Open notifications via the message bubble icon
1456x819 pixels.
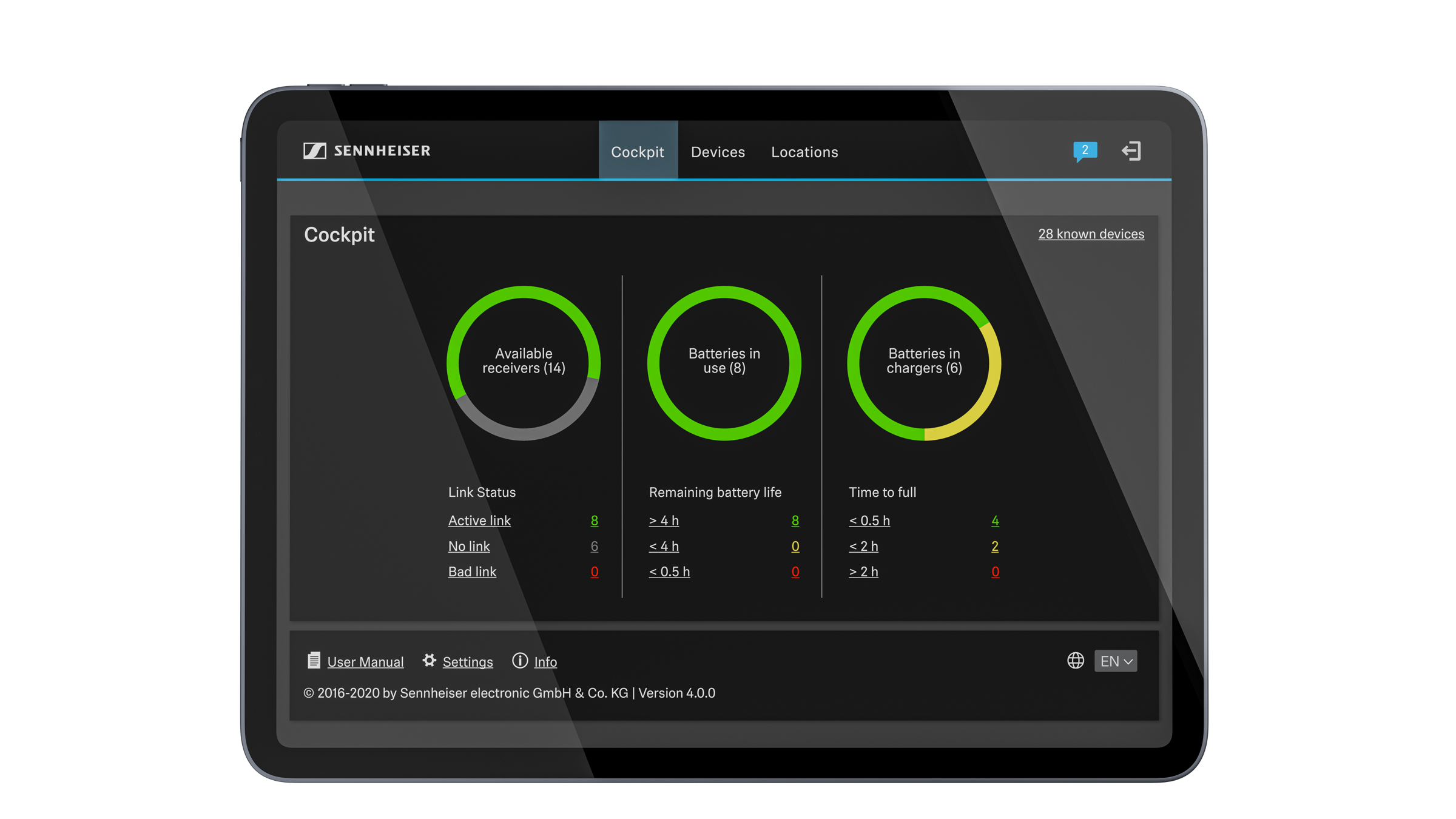1085,151
